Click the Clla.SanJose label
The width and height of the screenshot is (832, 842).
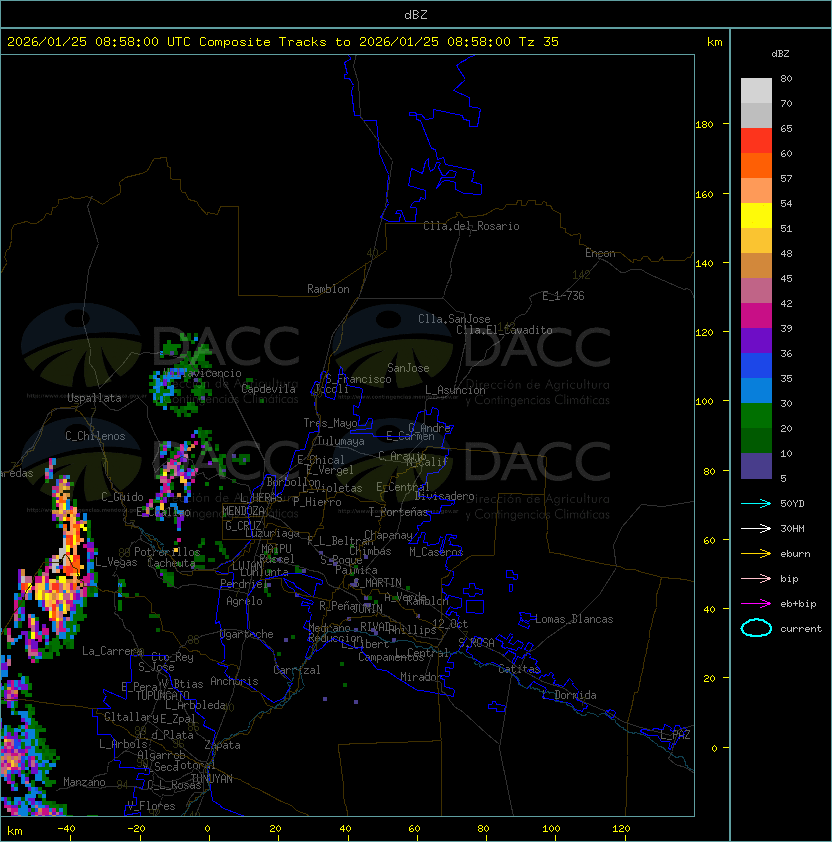click(x=454, y=319)
